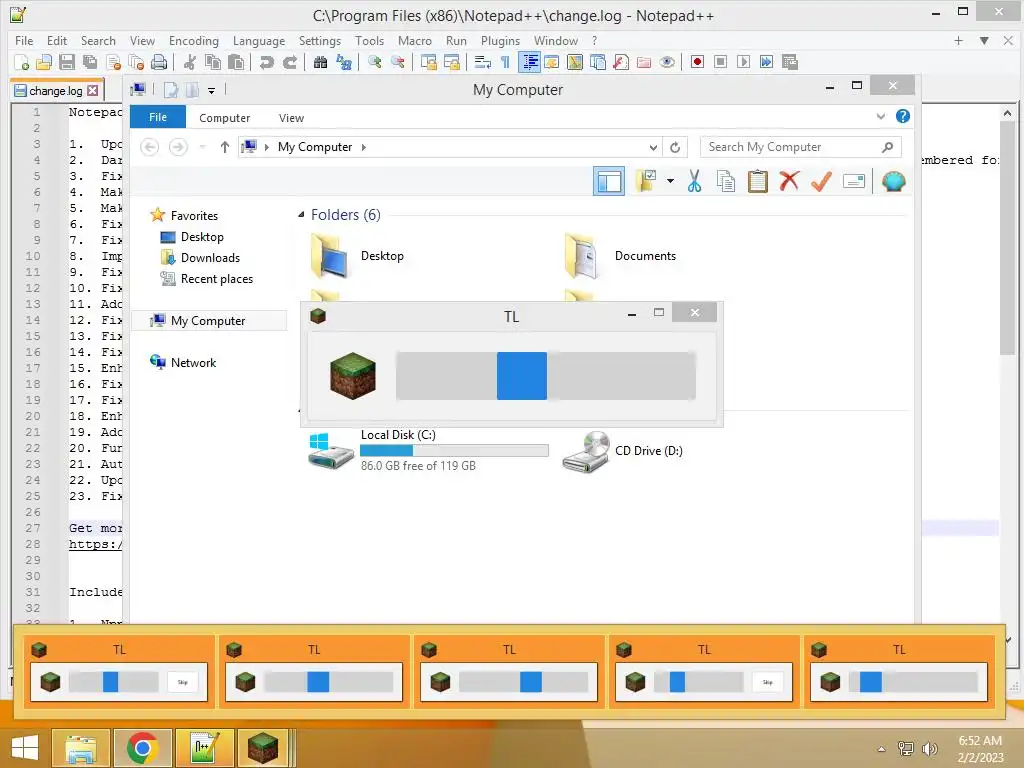
Task: Toggle preview pane layout icon
Action: (x=609, y=182)
